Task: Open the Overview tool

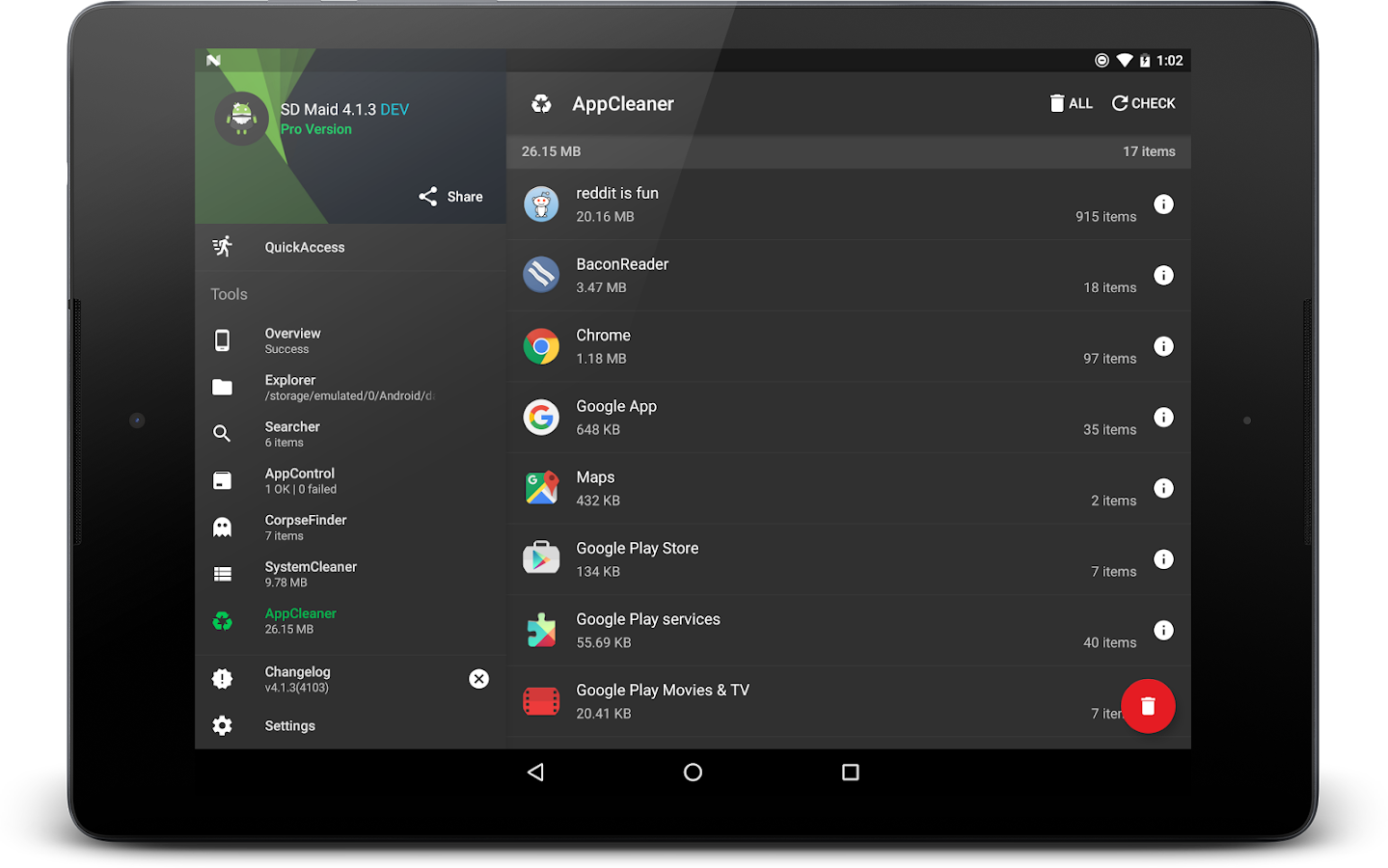Action: [350, 340]
